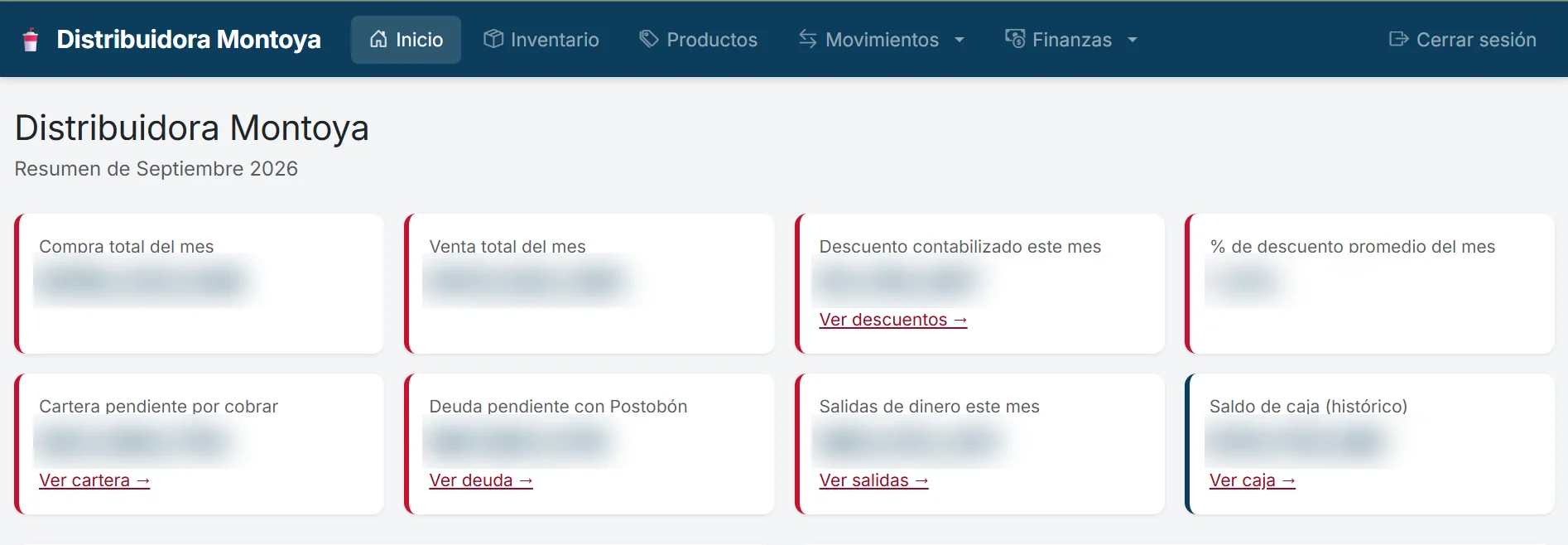1568x545 pixels.
Task: Click the box icon beside Inventario
Action: 493,39
